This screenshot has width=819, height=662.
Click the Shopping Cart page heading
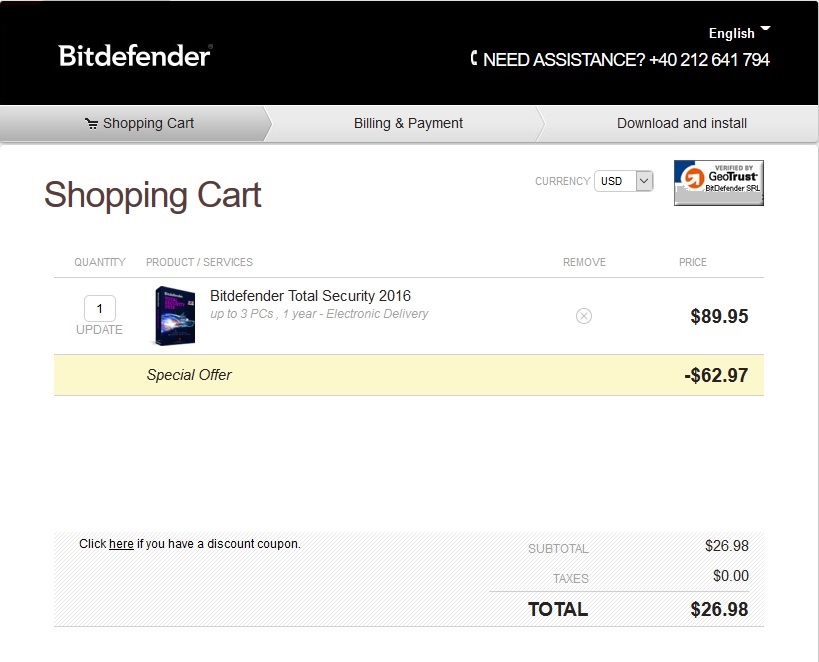pyautogui.click(x=152, y=195)
